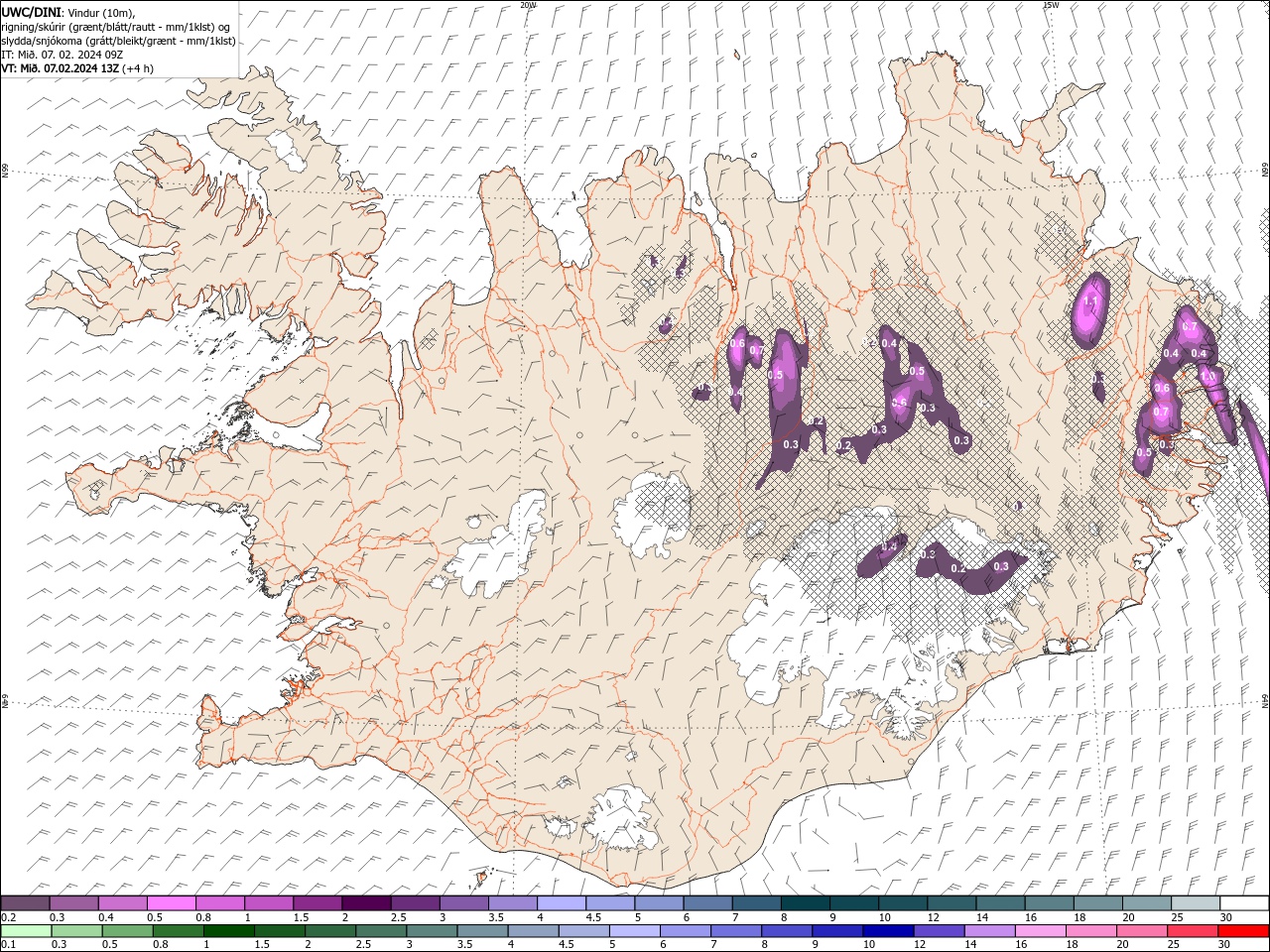1270x952 pixels.
Task: Click the magenta 1.5 swatch in purple legend row
Action: click(x=317, y=903)
